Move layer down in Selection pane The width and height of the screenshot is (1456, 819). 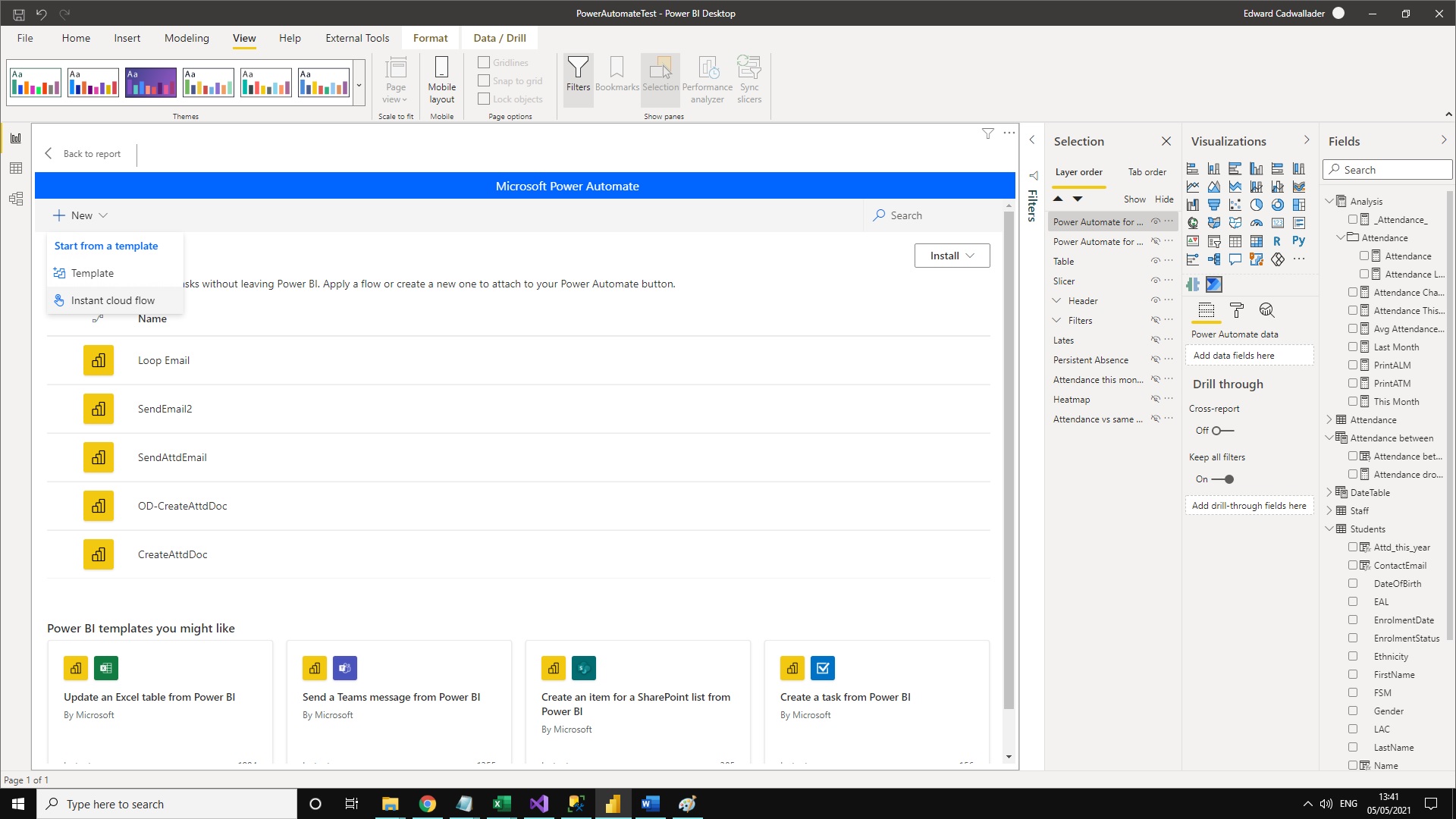(x=1078, y=199)
